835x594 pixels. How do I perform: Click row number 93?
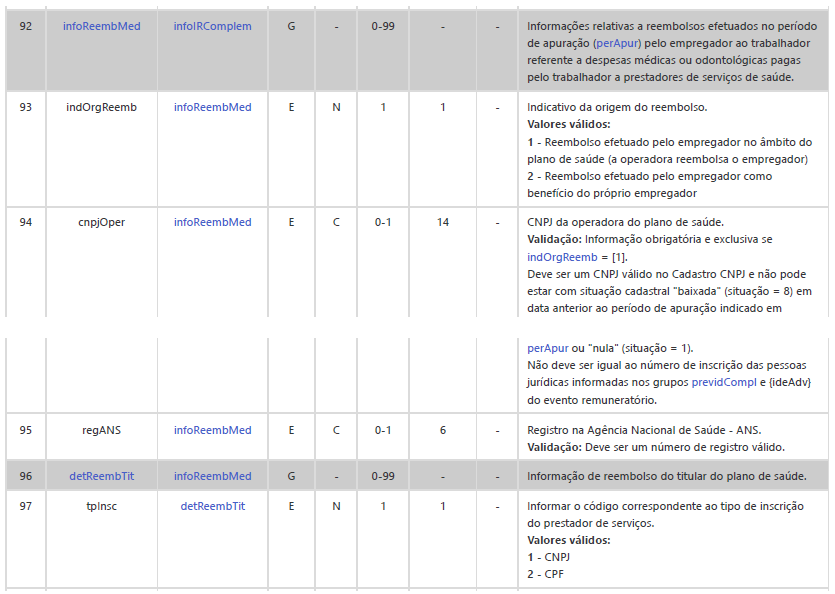click(x=26, y=107)
